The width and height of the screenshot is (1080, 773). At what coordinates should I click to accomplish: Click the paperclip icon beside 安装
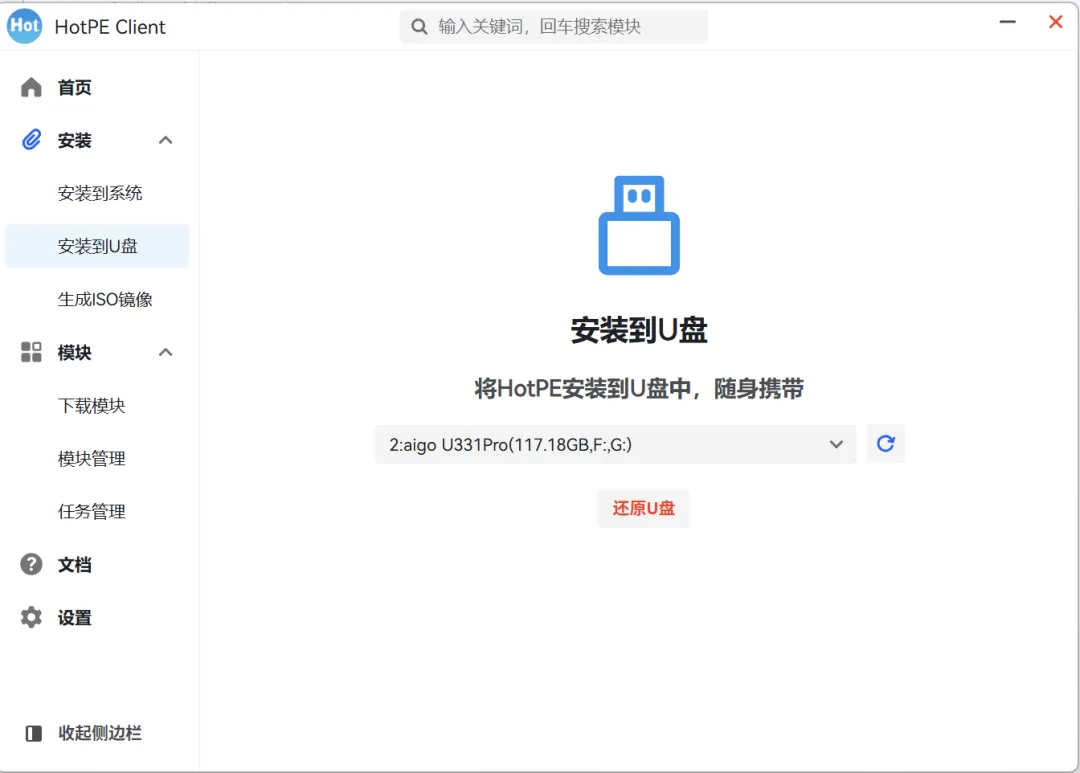click(x=31, y=140)
